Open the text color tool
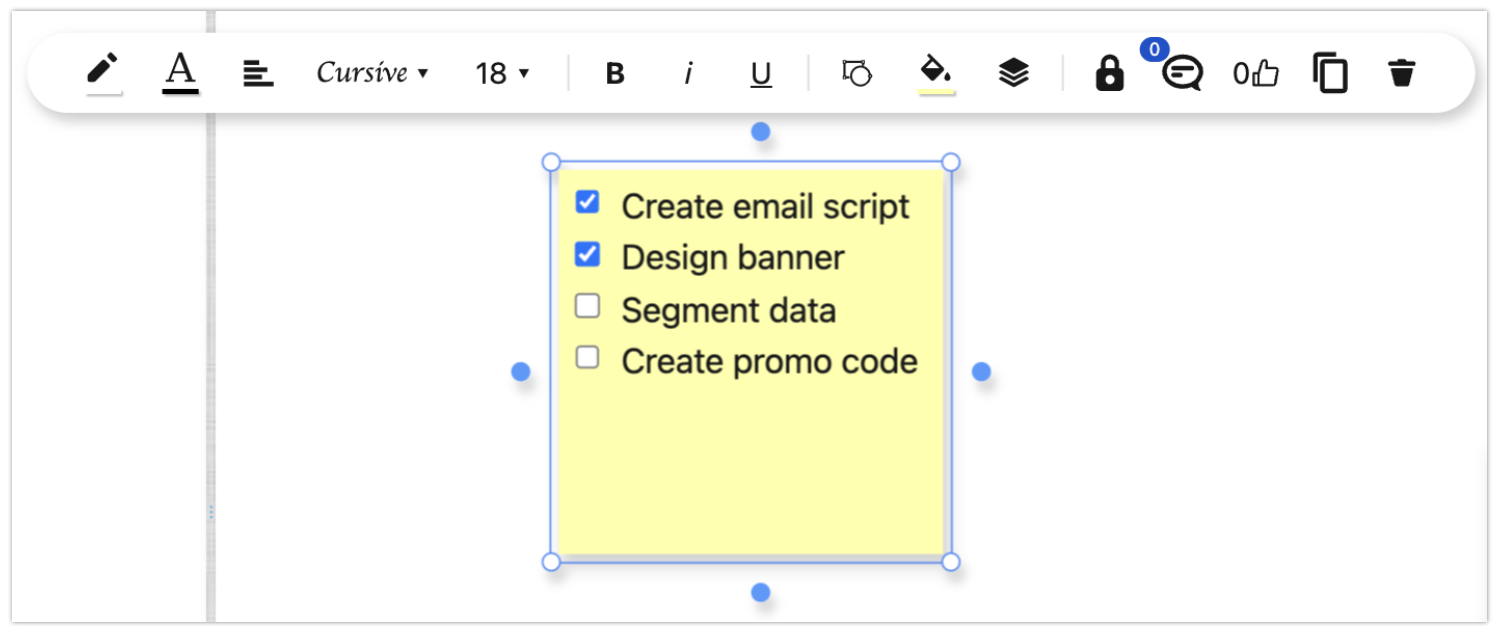1500x634 pixels. (x=180, y=72)
